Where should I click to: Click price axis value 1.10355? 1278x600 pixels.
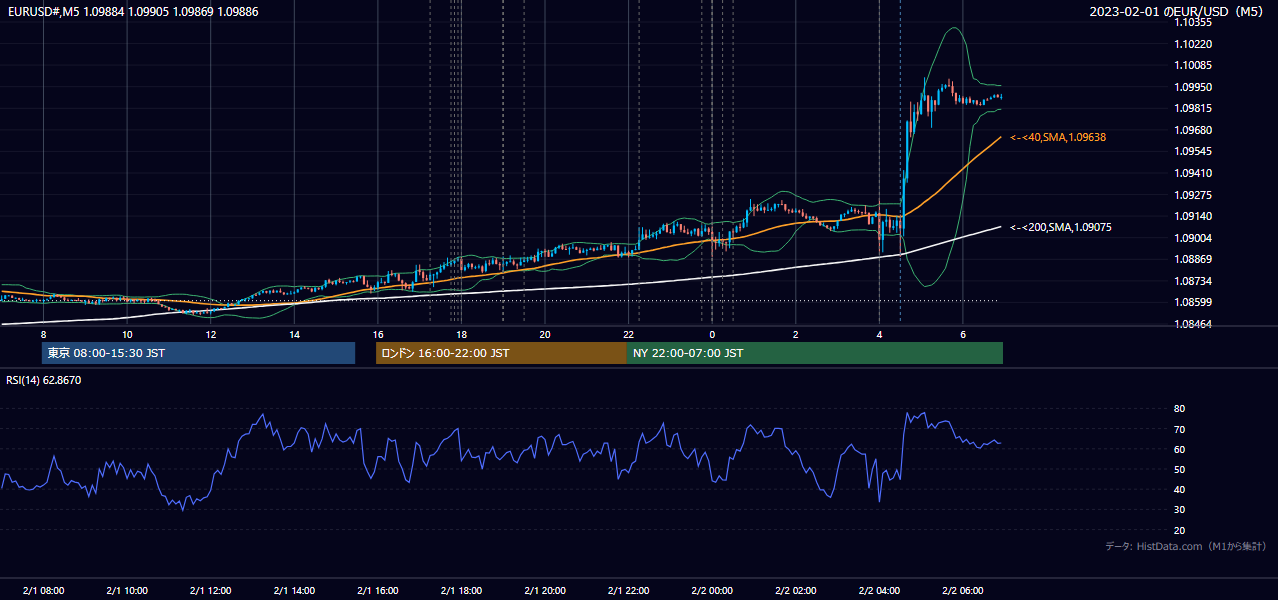(1192, 22)
